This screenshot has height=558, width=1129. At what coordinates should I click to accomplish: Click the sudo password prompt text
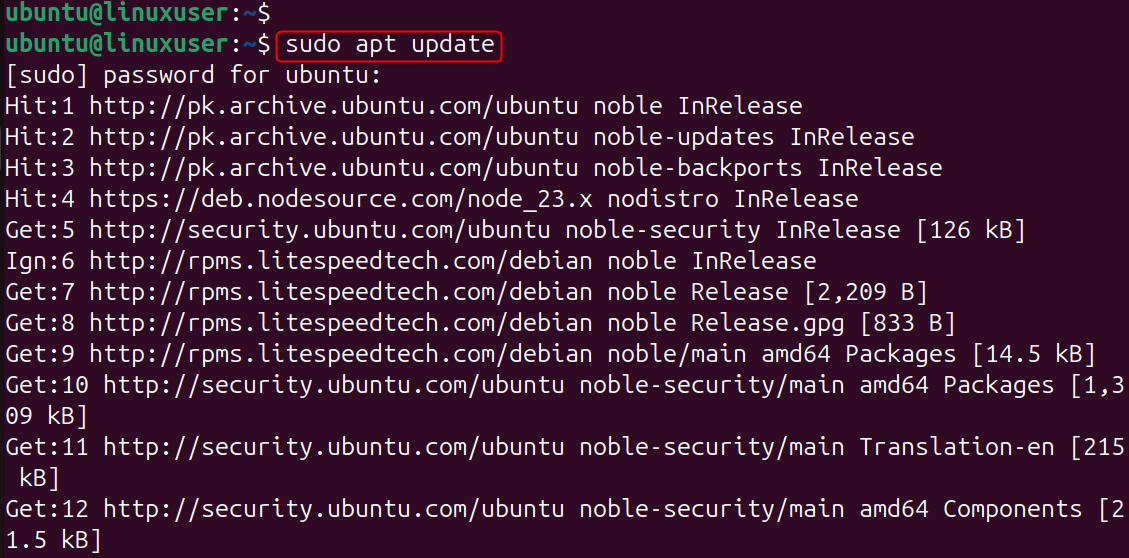coord(193,75)
